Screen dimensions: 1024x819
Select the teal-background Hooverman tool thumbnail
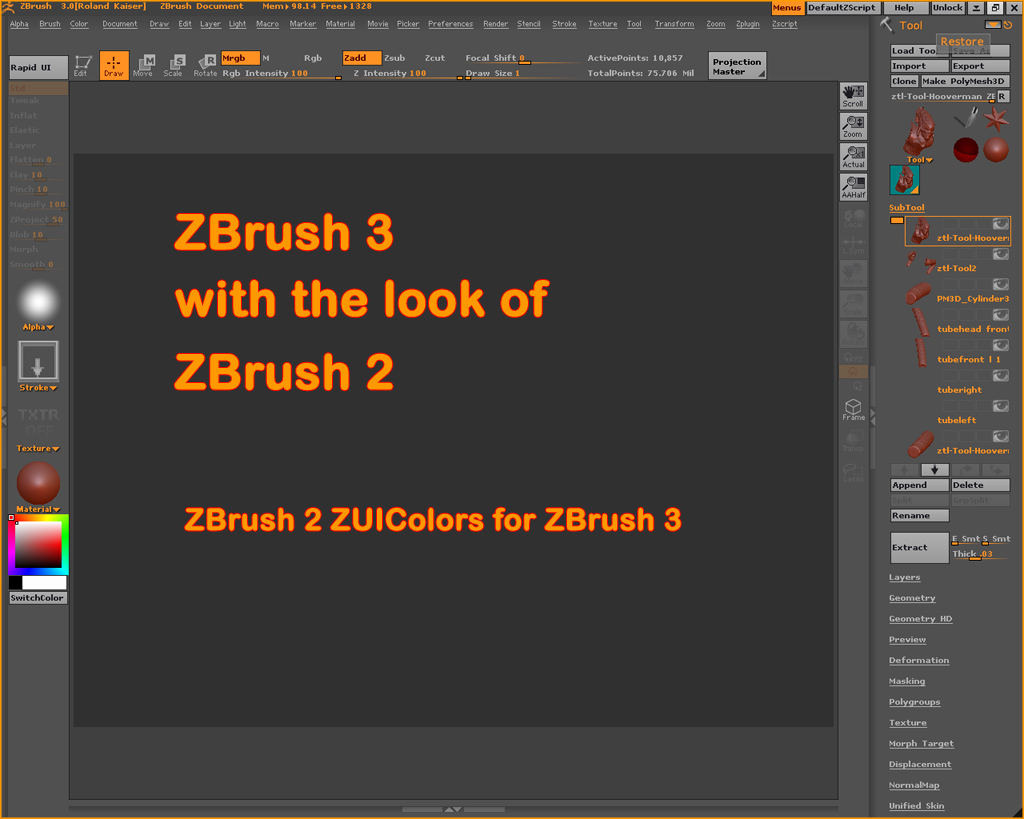pos(904,180)
